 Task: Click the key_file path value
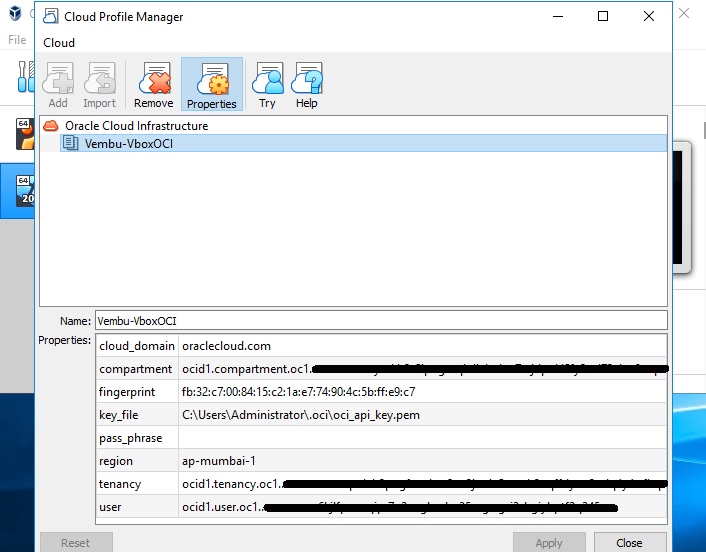[x=301, y=415]
